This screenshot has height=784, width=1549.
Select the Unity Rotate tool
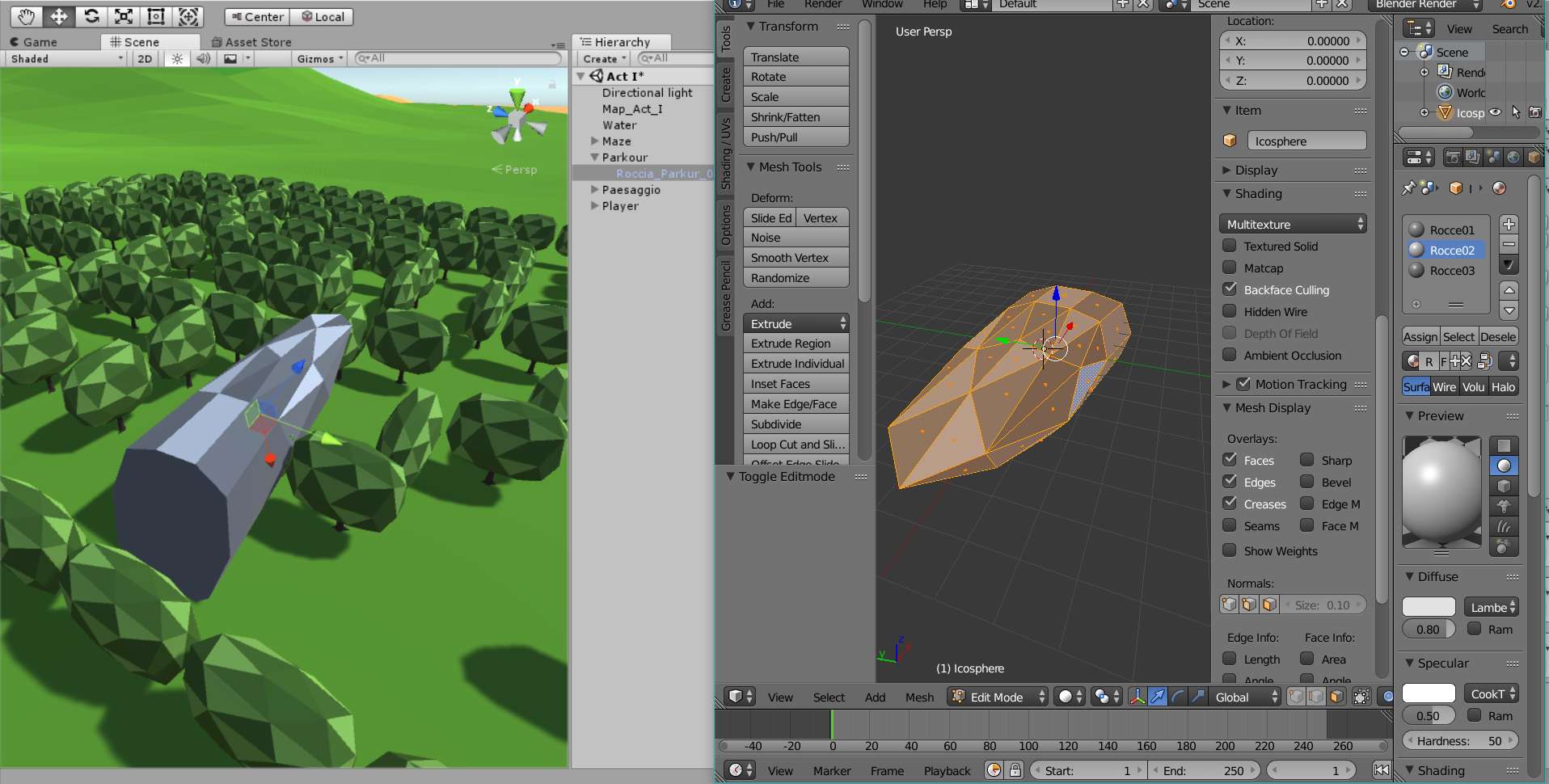click(91, 16)
